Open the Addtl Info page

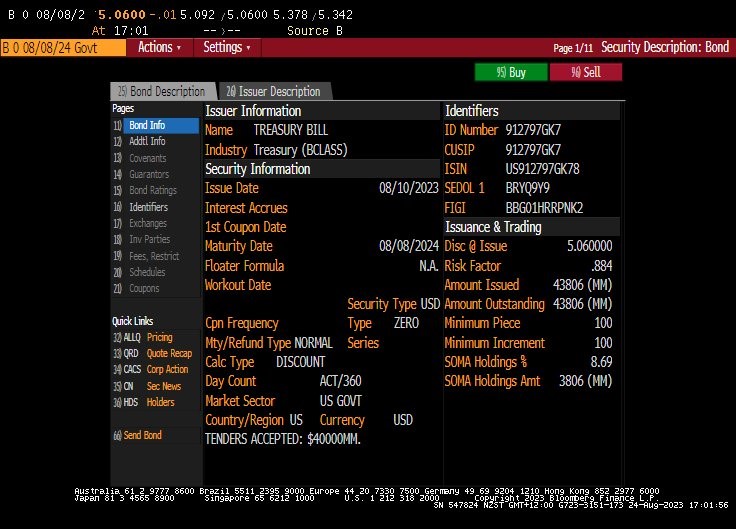click(x=156, y=141)
